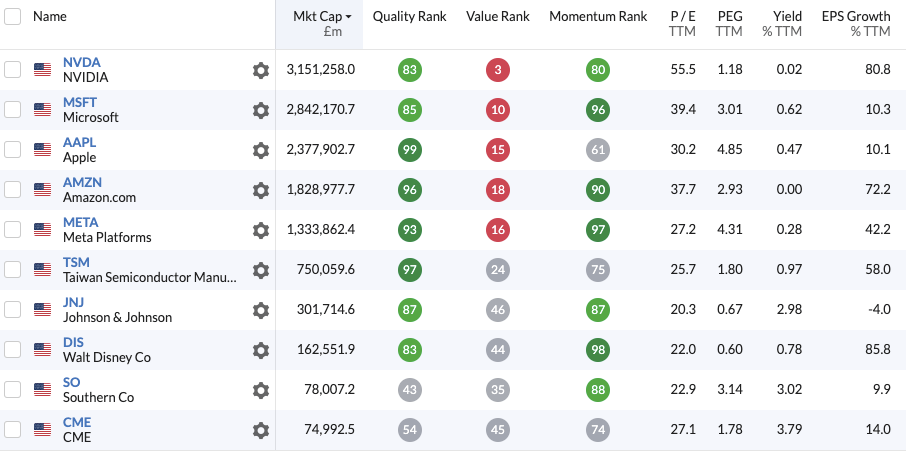The height and width of the screenshot is (451, 906).
Task: Click the gear icon beside Microsoft
Action: click(x=261, y=110)
